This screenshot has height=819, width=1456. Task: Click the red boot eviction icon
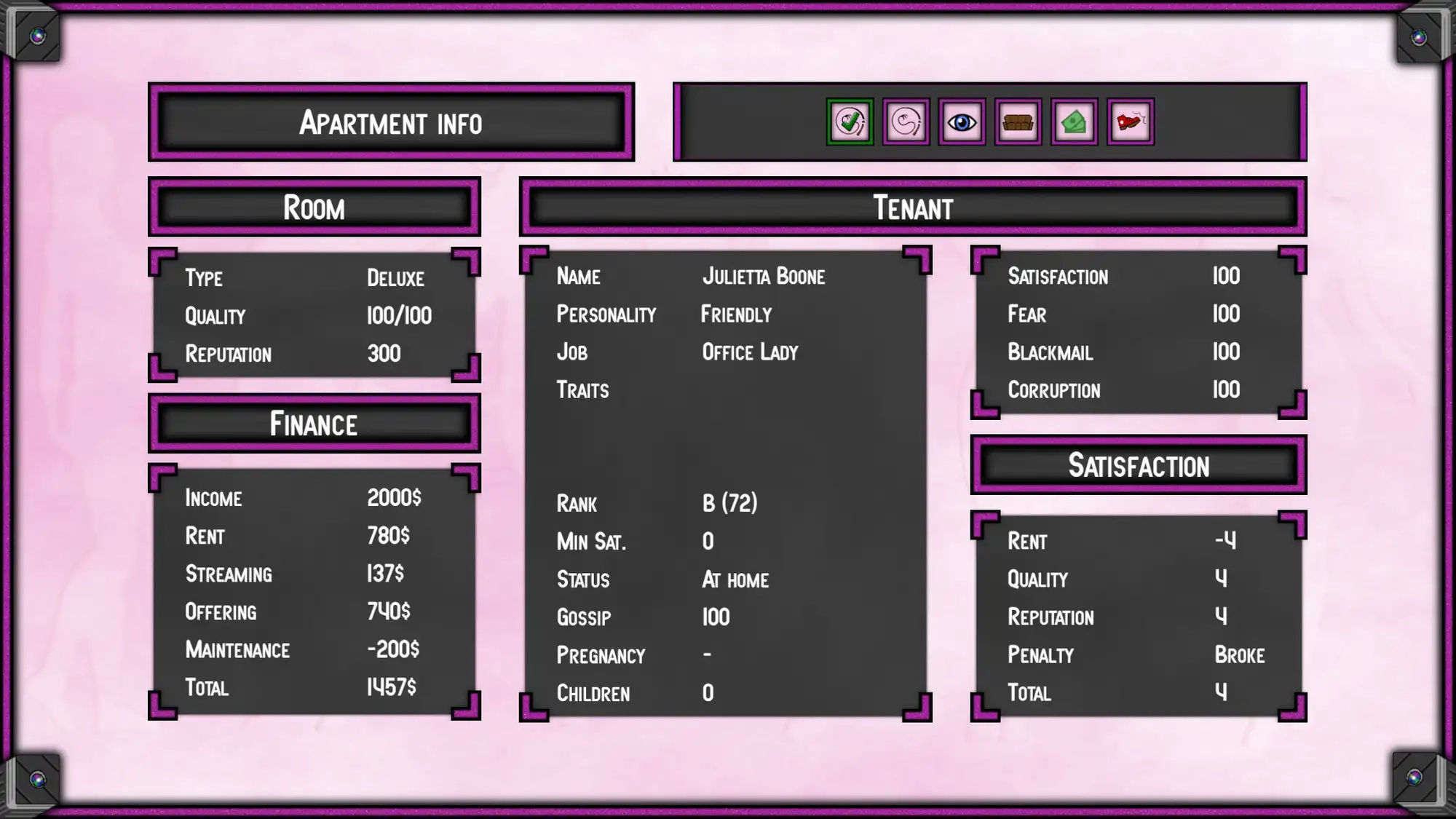click(1130, 122)
